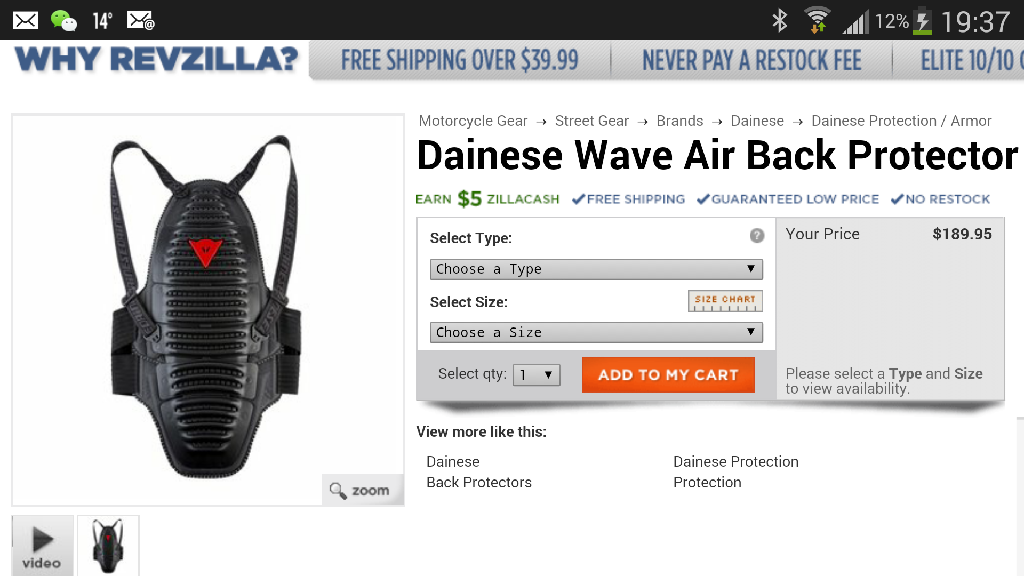Open the Dainese Protection link
1024x576 pixels.
coord(736,462)
